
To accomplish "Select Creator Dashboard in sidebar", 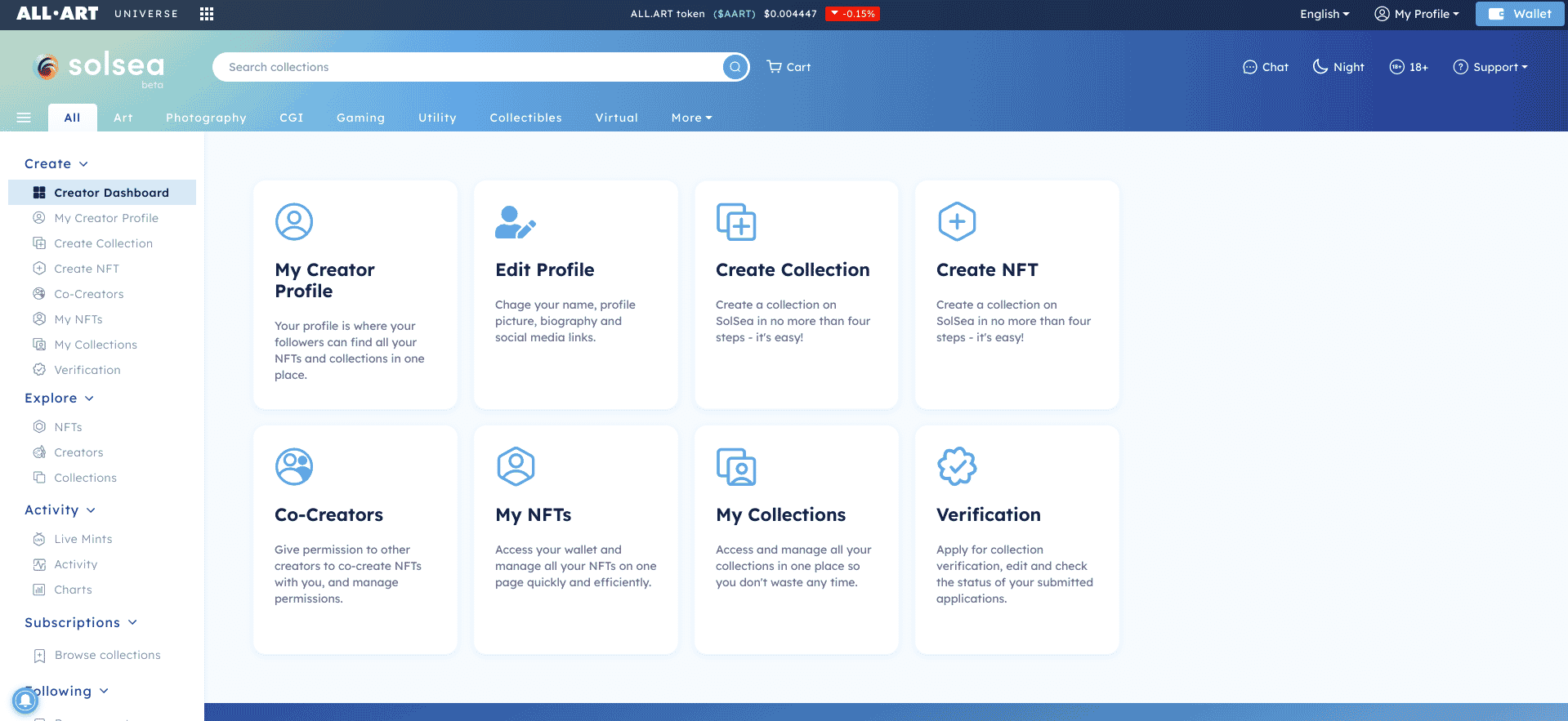I will click(102, 193).
